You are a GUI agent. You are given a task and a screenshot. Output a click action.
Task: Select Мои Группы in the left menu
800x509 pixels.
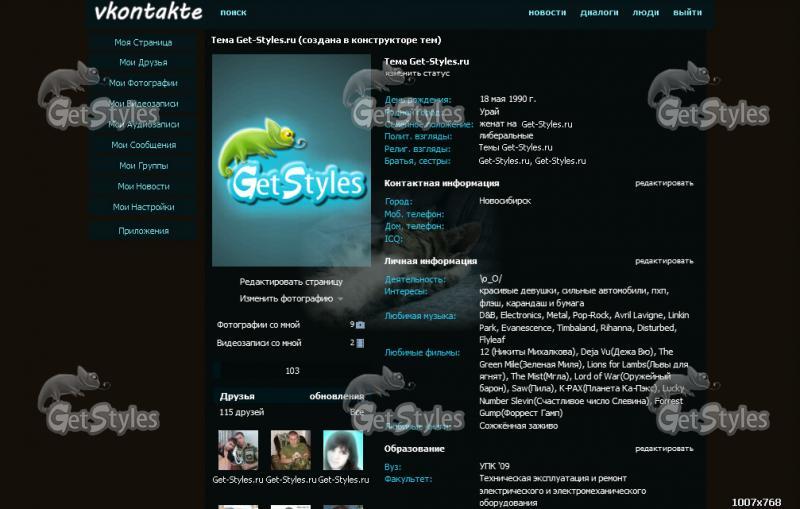(x=143, y=166)
